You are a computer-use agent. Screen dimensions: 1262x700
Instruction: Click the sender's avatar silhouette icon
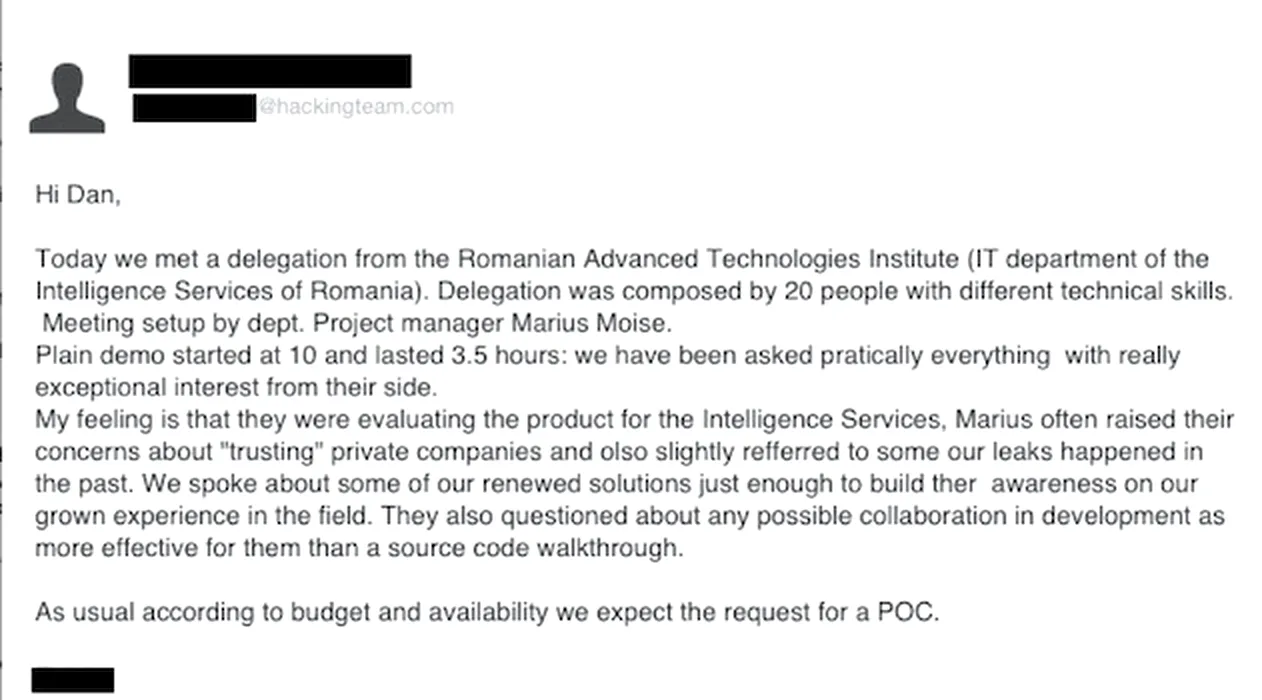tap(66, 98)
